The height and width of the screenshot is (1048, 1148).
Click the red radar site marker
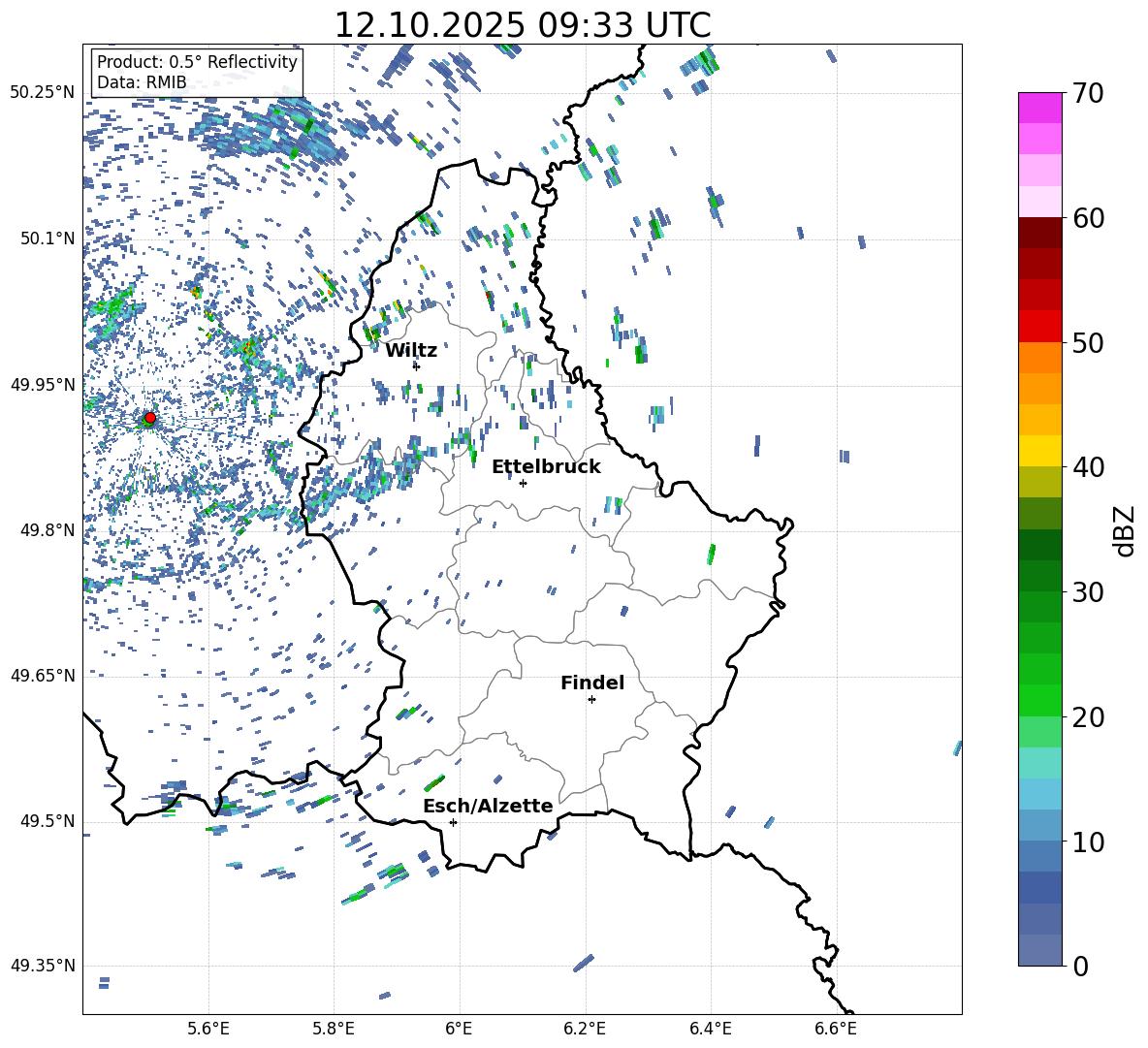coord(149,418)
